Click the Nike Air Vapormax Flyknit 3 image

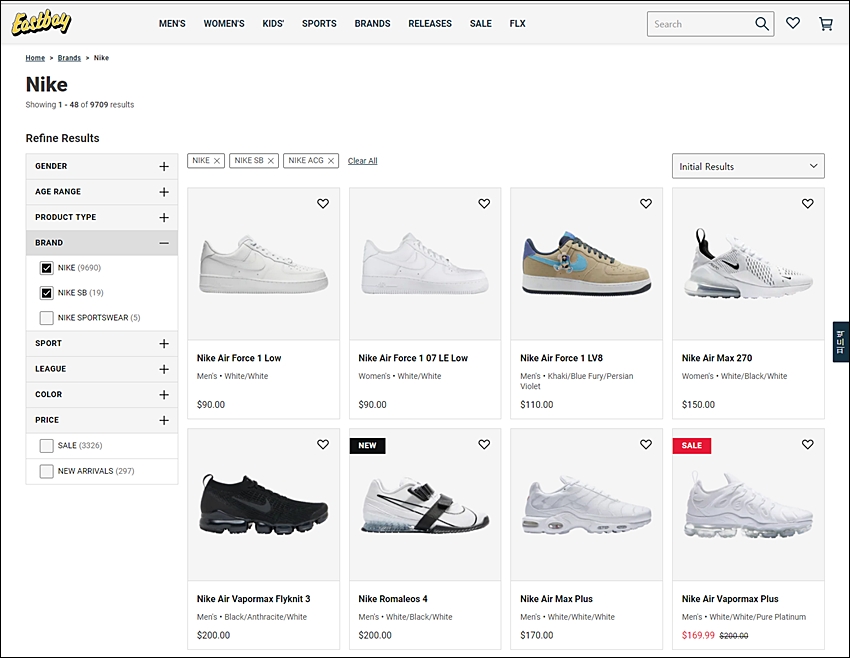point(263,505)
